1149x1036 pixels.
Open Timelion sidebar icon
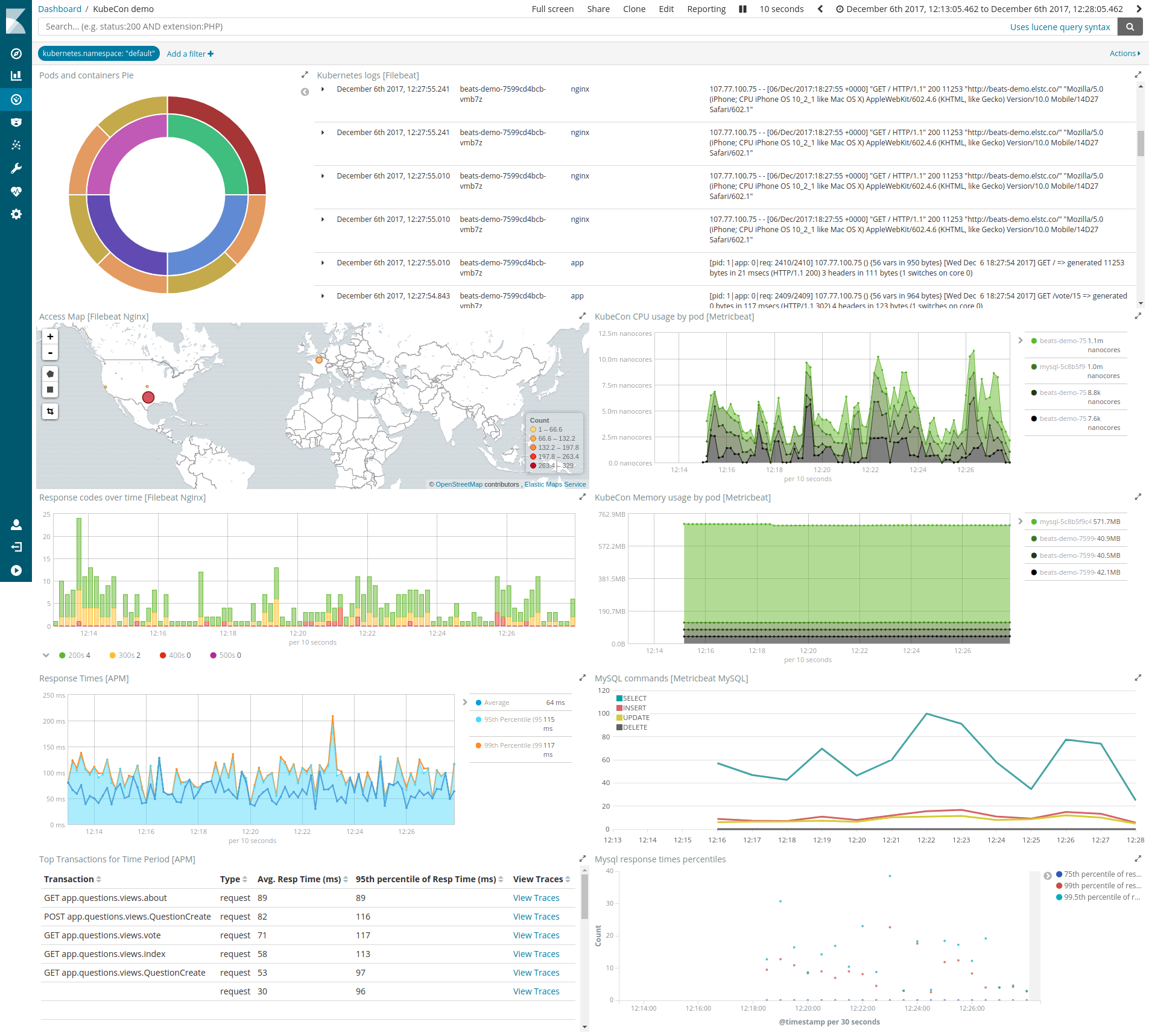pyautogui.click(x=16, y=122)
